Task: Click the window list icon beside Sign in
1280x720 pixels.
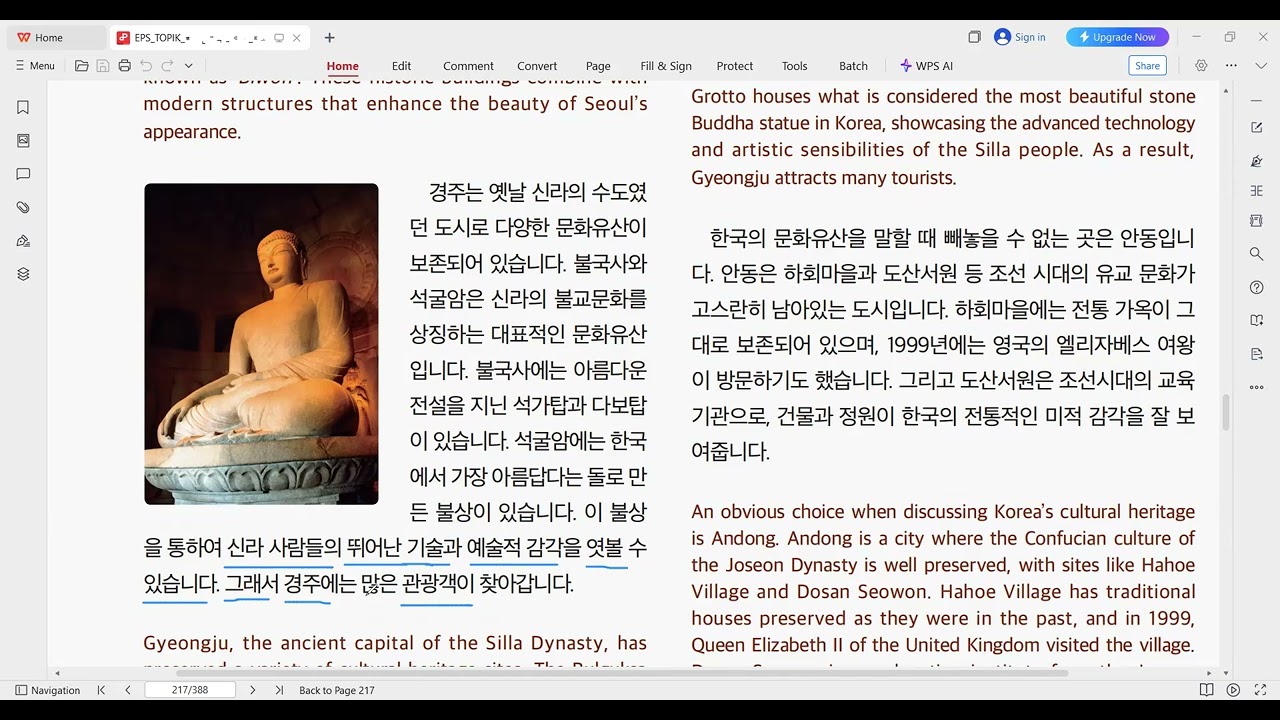Action: tap(974, 37)
